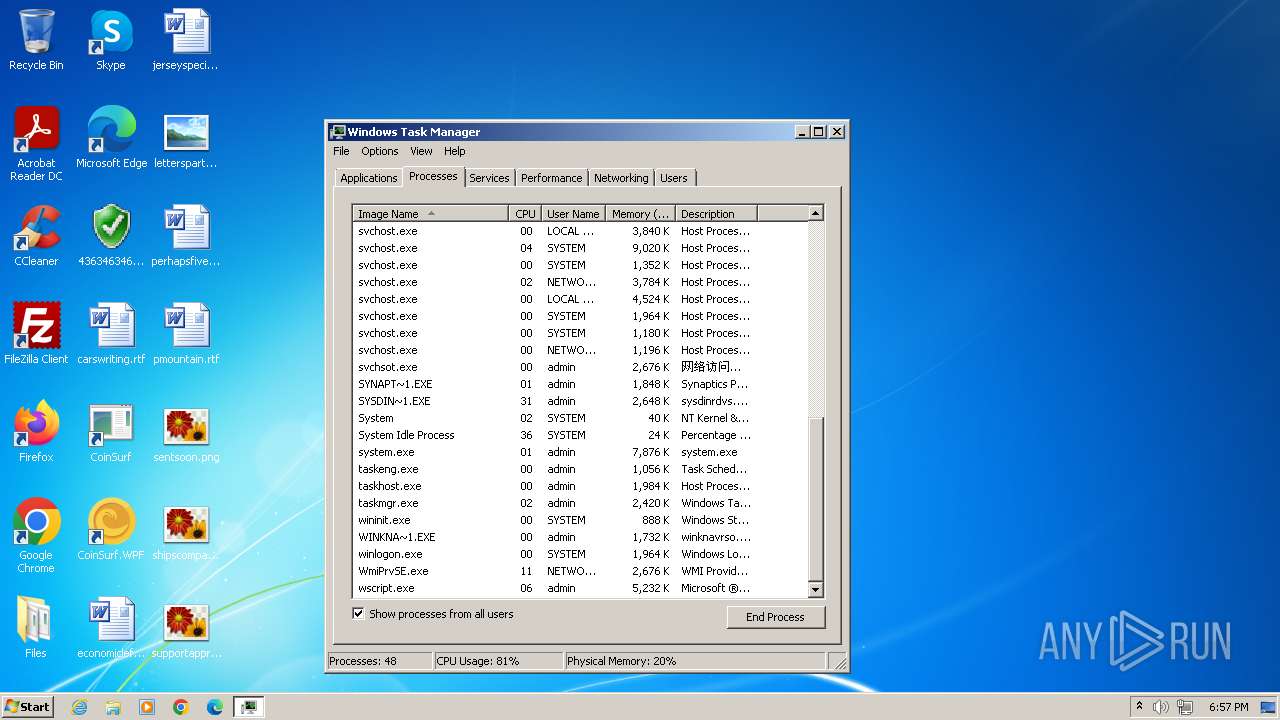Sort by Memory column header
This screenshot has height=720, width=1280.
[641, 214]
